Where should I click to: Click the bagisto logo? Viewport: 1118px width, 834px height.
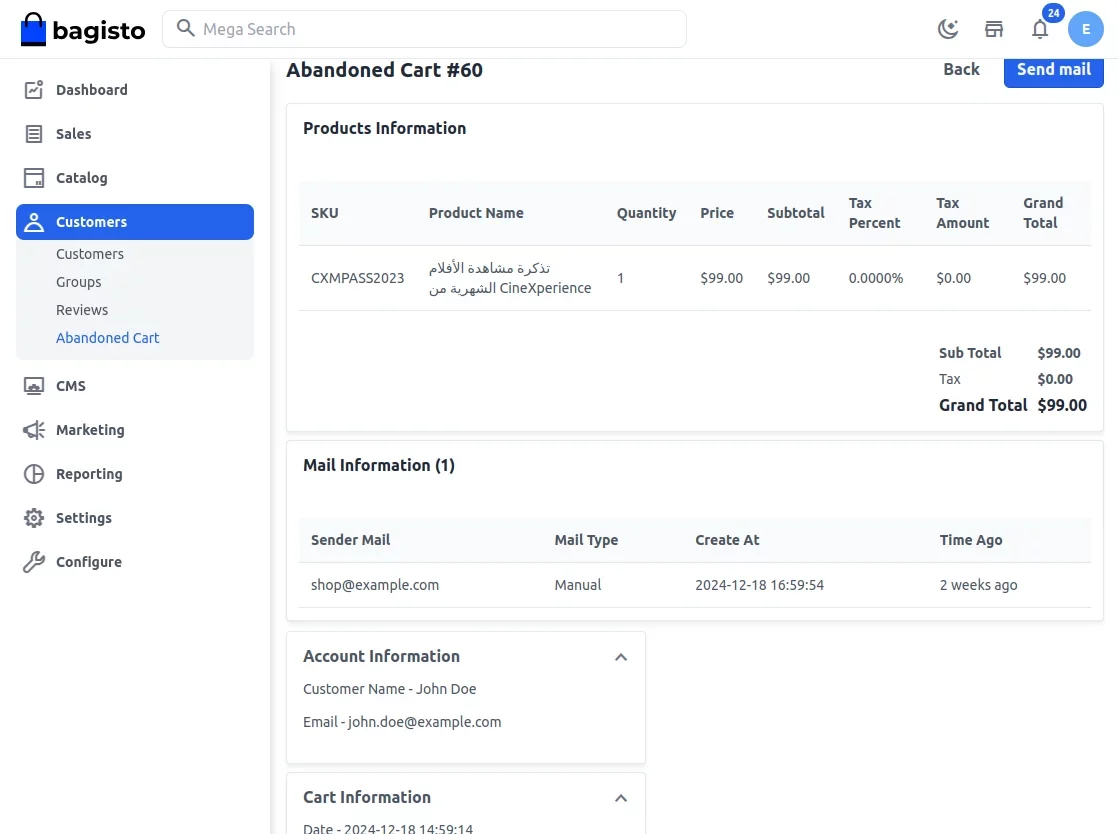83,29
